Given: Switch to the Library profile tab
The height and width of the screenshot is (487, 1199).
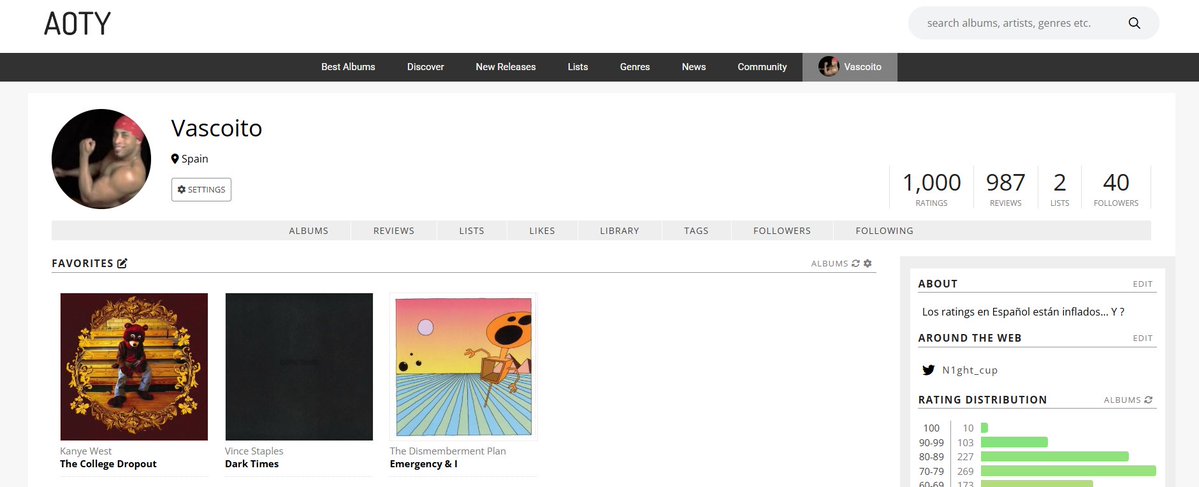Looking at the screenshot, I should click(619, 231).
